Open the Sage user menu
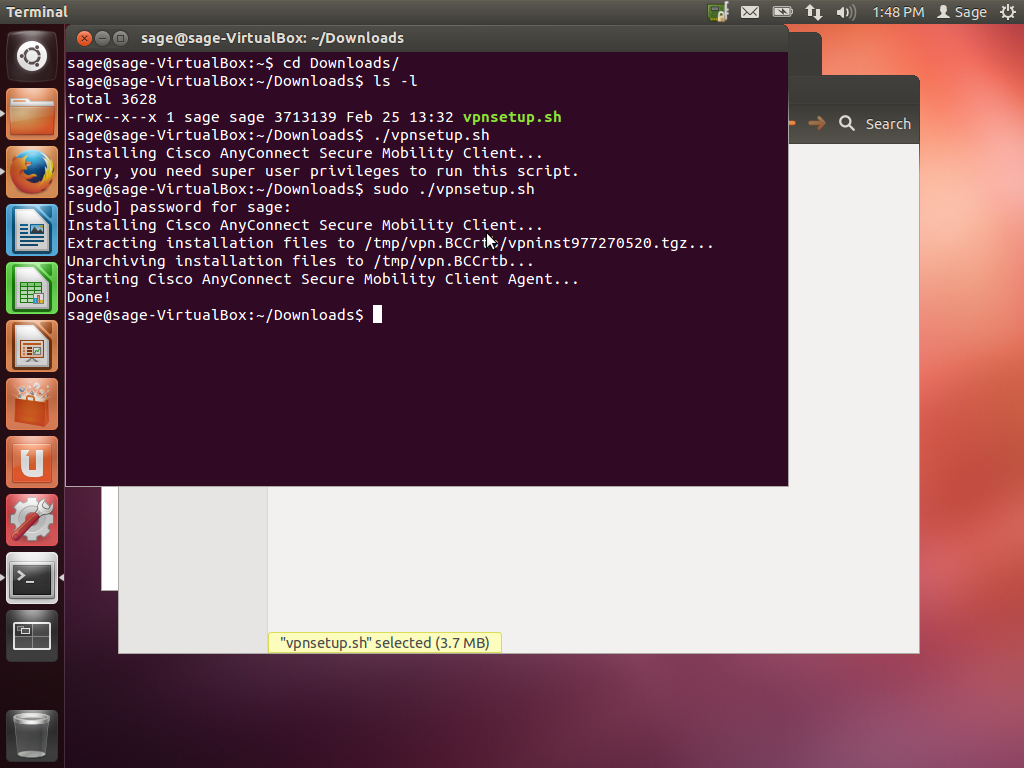The width and height of the screenshot is (1024, 768). 961,12
